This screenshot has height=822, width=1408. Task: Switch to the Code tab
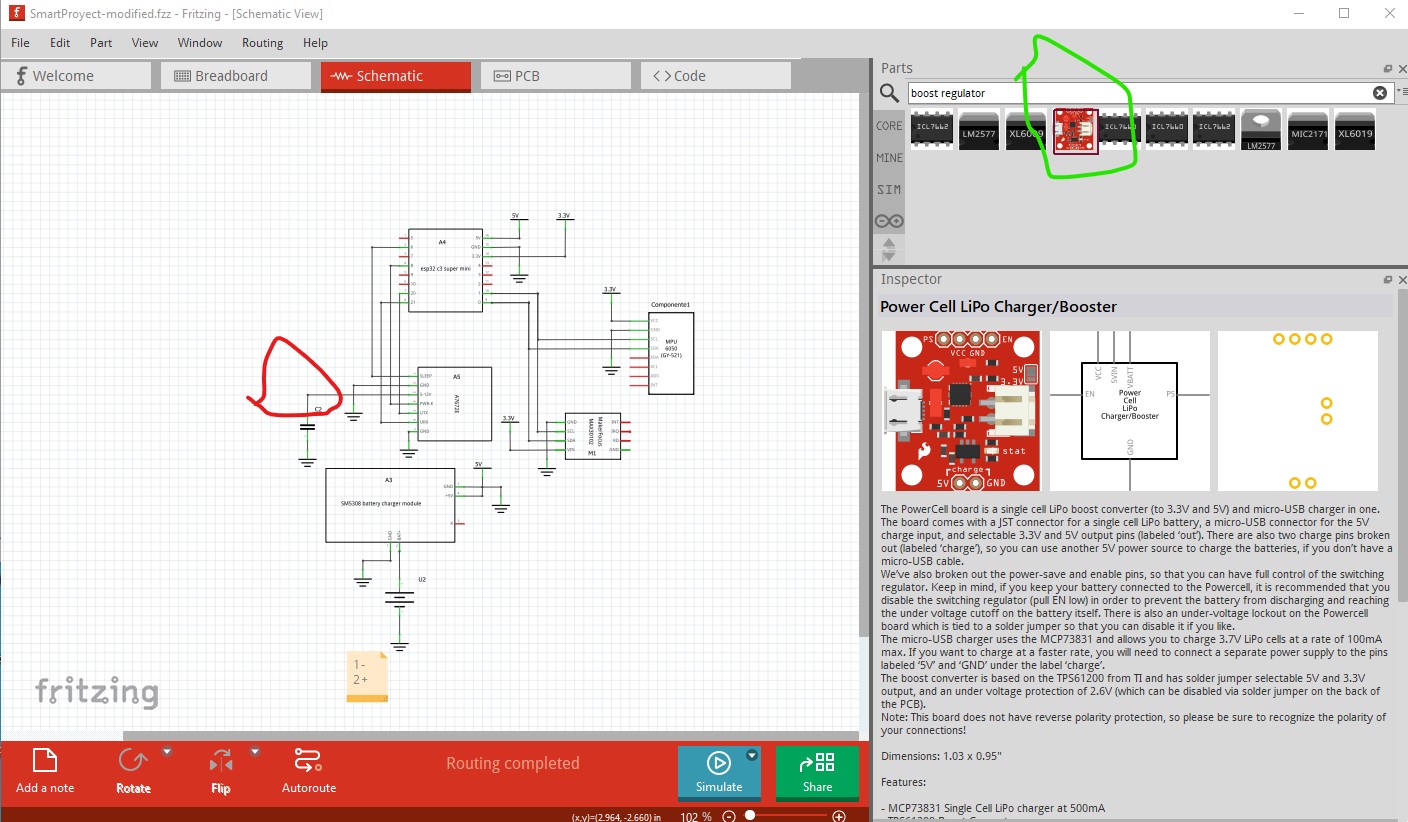pyautogui.click(x=716, y=76)
